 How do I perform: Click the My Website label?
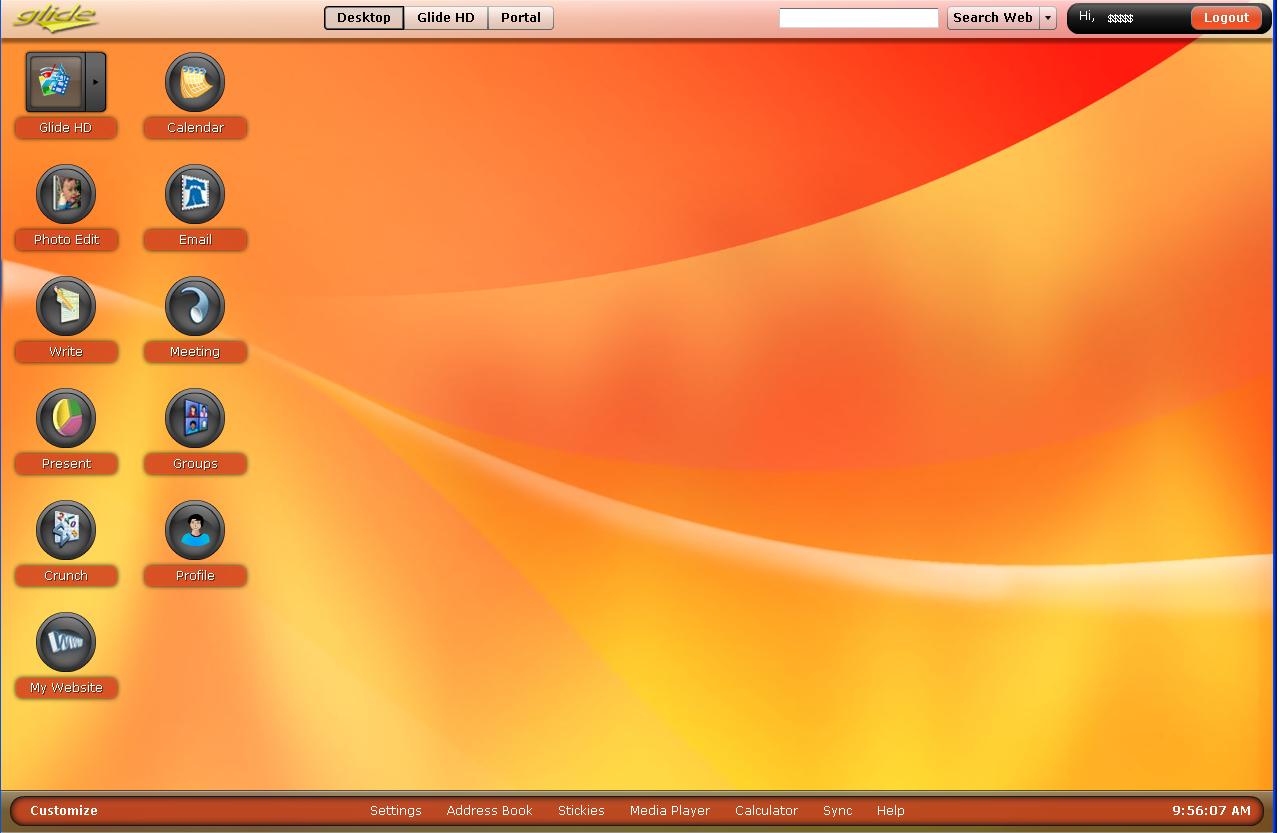(66, 688)
